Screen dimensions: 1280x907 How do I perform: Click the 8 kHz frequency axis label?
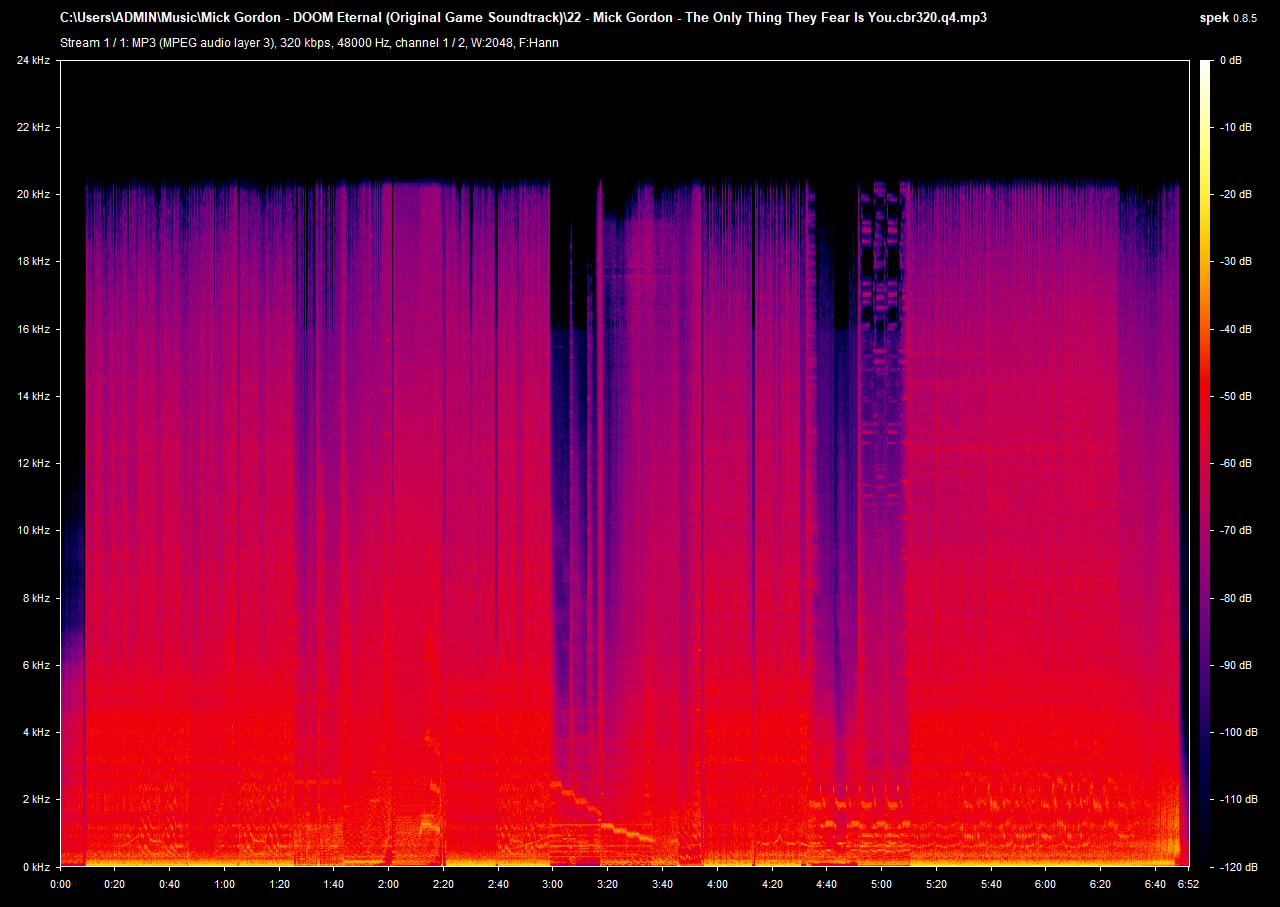[36, 598]
